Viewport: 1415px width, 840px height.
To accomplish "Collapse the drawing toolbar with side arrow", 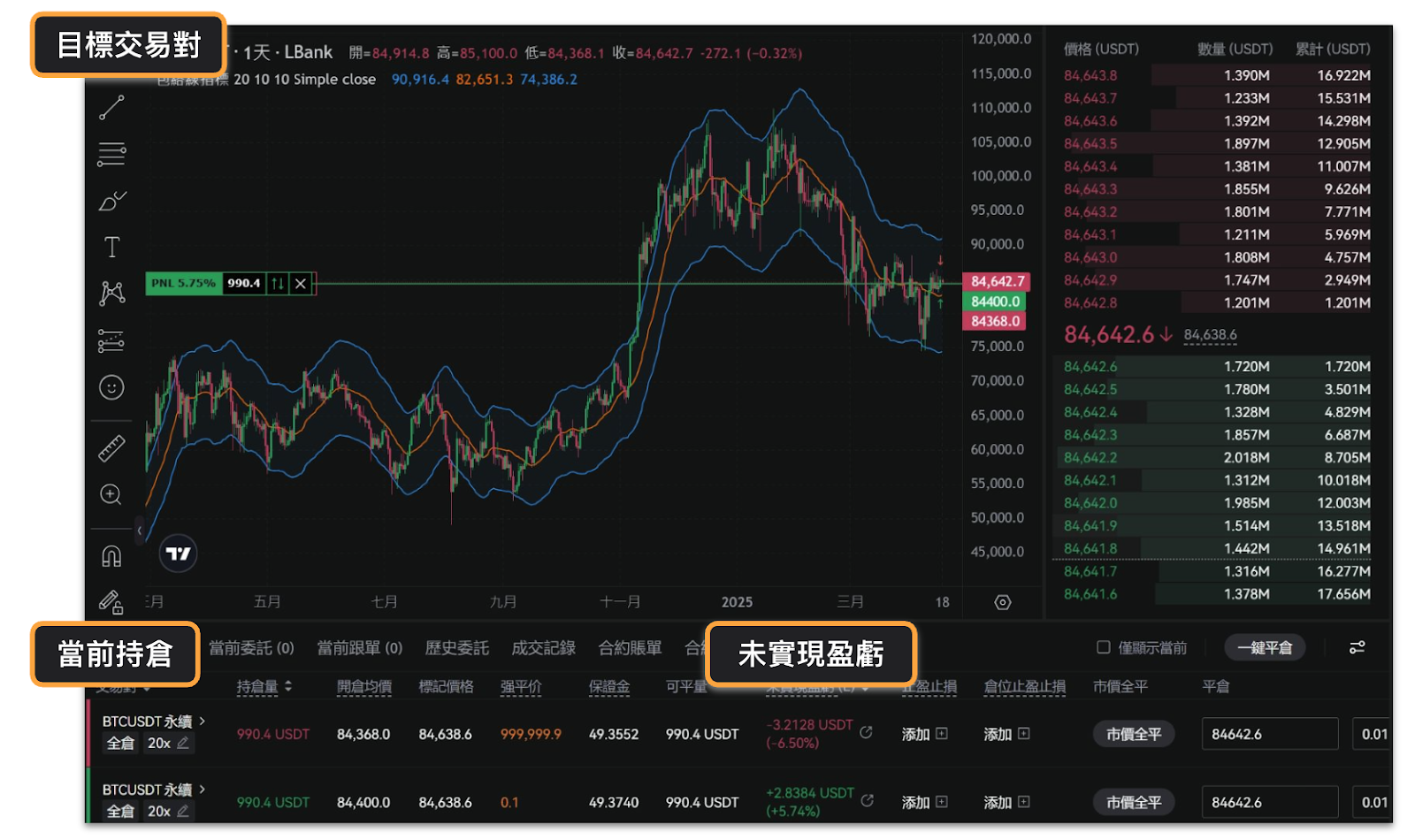I will pyautogui.click(x=139, y=531).
